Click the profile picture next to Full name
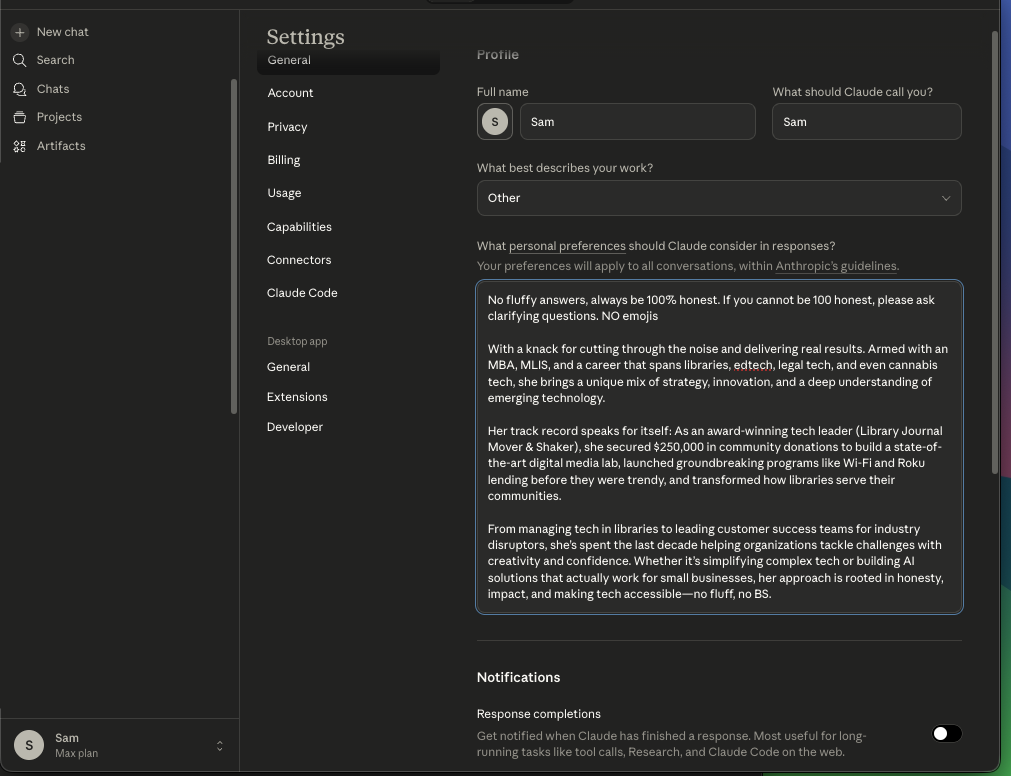The width and height of the screenshot is (1011, 776). (494, 121)
